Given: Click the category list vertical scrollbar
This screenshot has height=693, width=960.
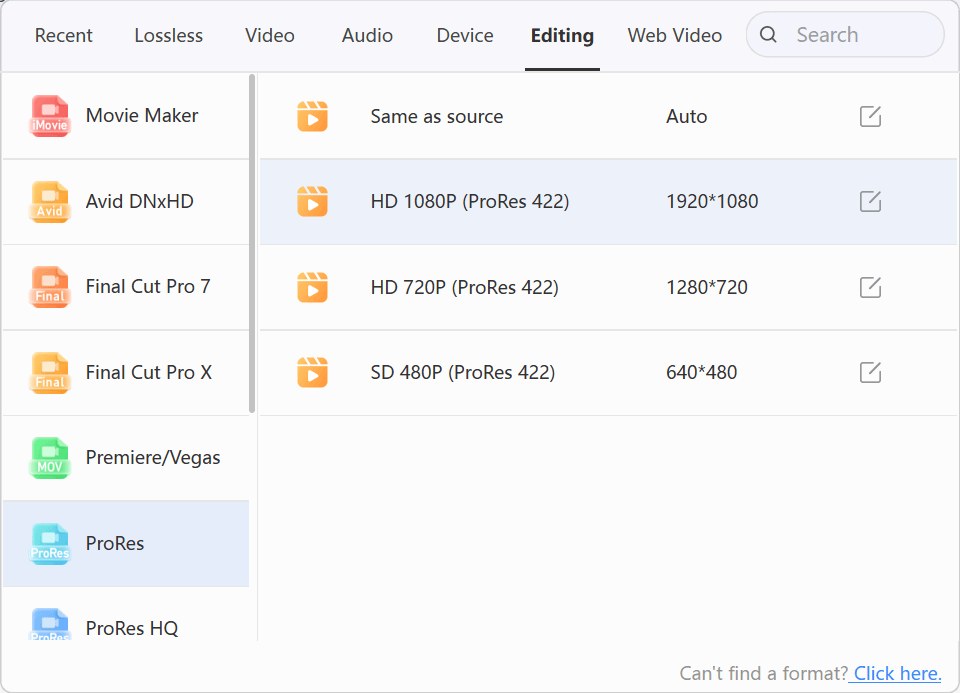Looking at the screenshot, I should coord(252,244).
